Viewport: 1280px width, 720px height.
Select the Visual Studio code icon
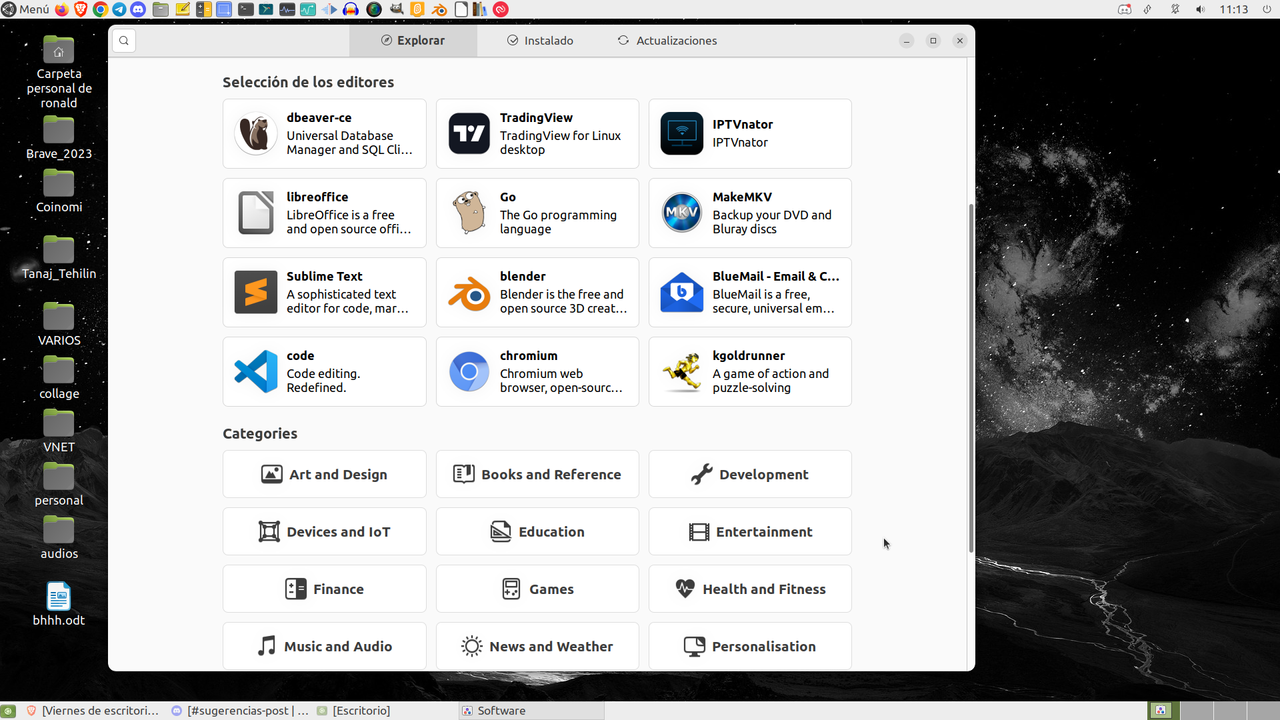click(256, 371)
